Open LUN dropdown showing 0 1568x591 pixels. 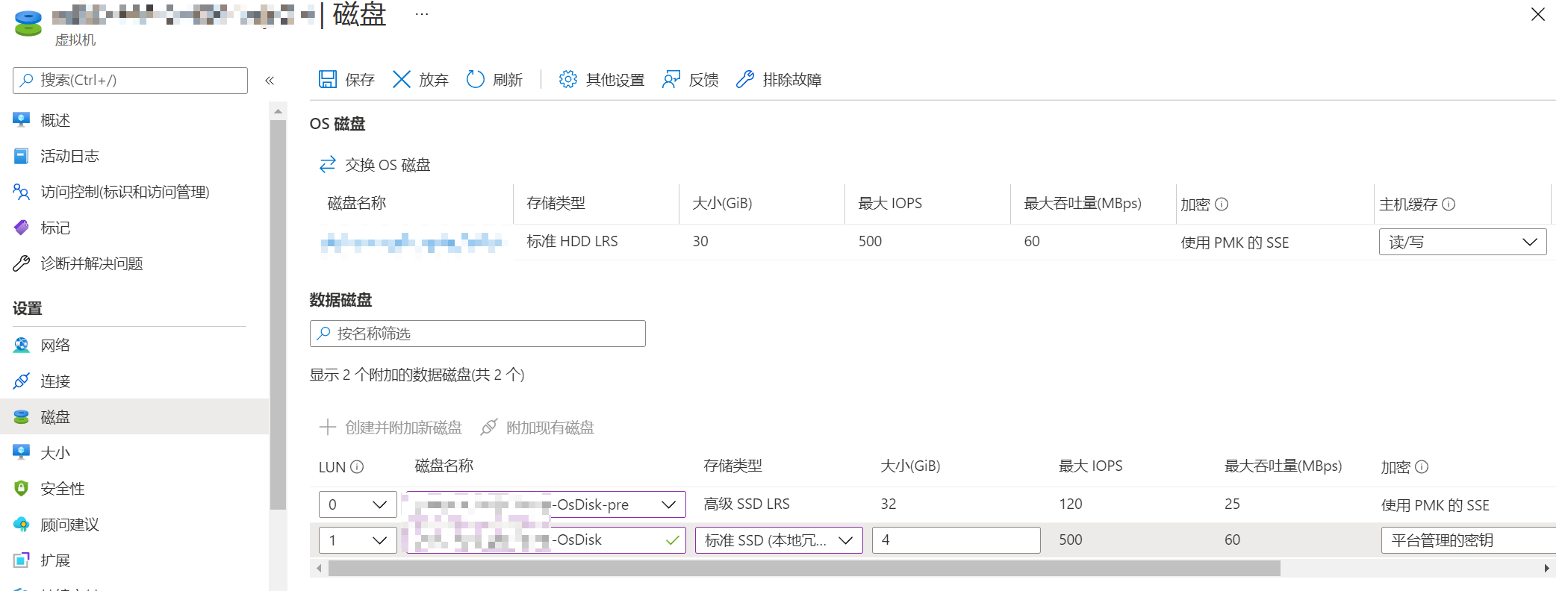(x=358, y=504)
